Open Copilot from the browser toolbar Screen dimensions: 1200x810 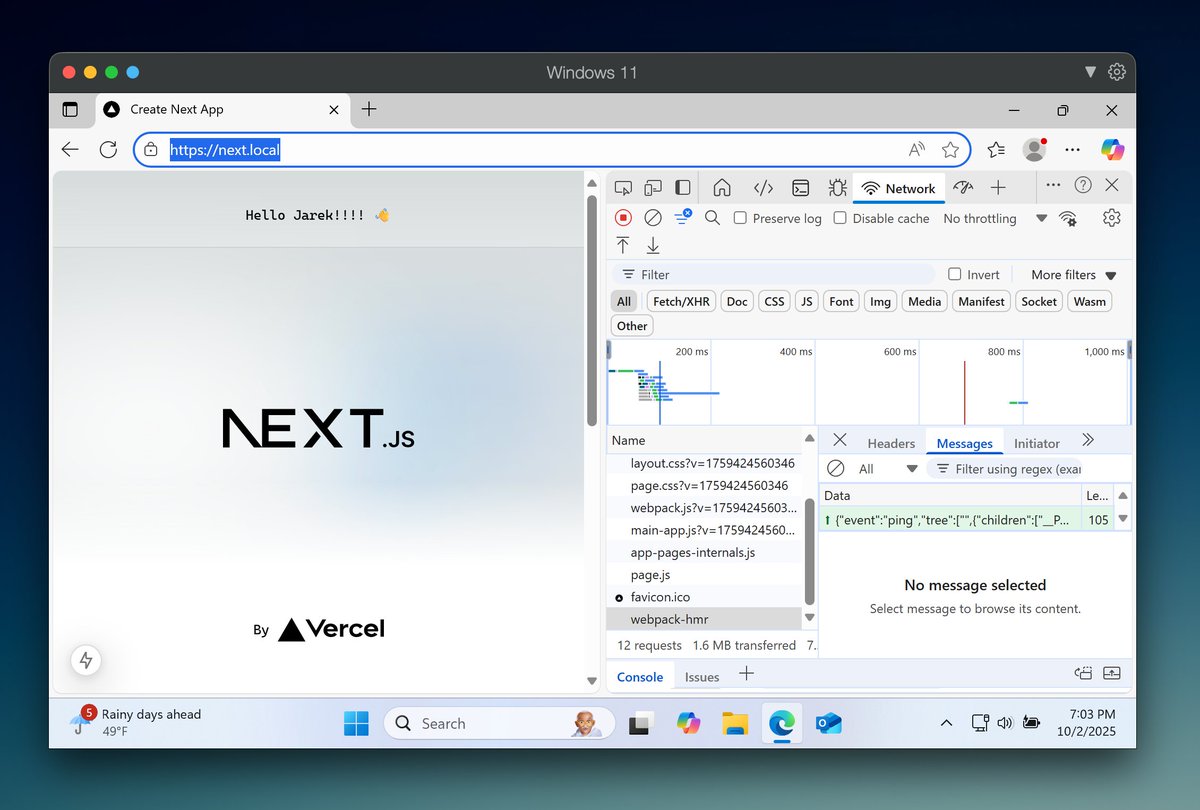pyautogui.click(x=1111, y=148)
